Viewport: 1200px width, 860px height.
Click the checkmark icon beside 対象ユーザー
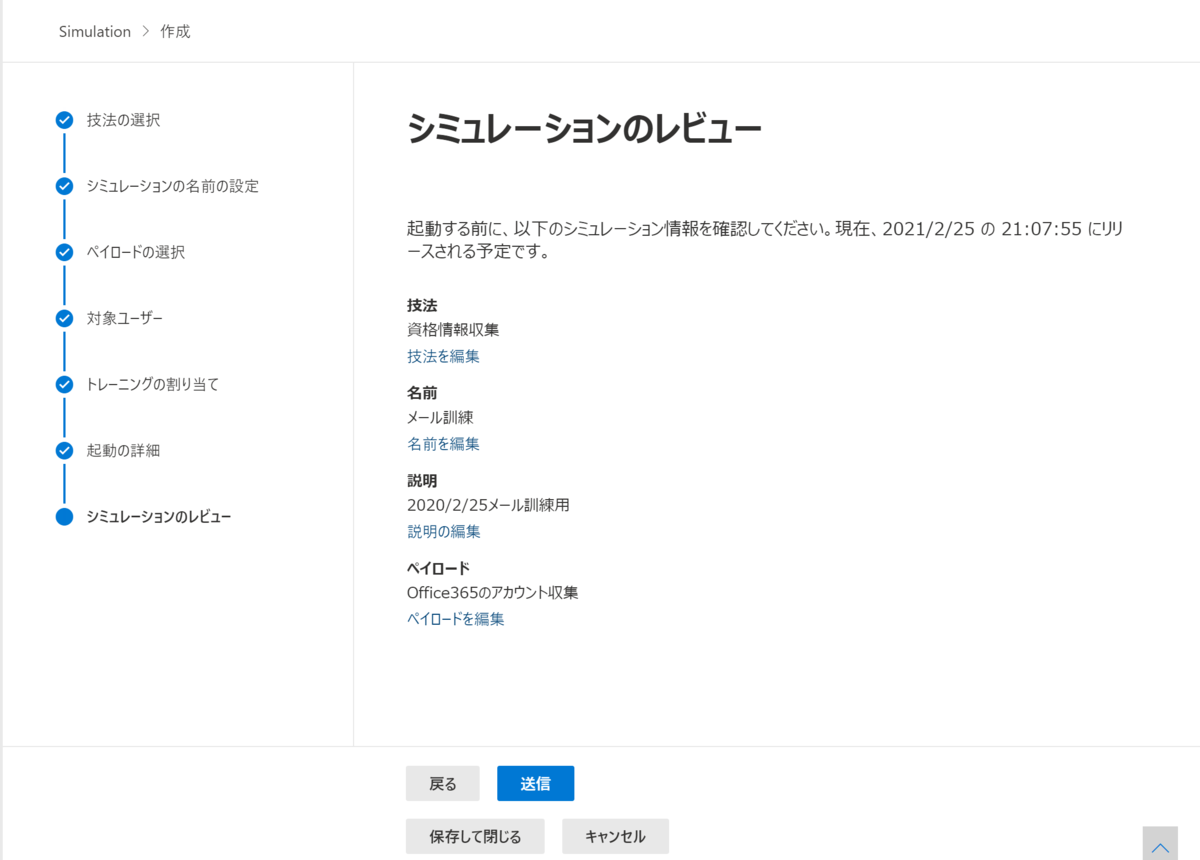(x=64, y=318)
